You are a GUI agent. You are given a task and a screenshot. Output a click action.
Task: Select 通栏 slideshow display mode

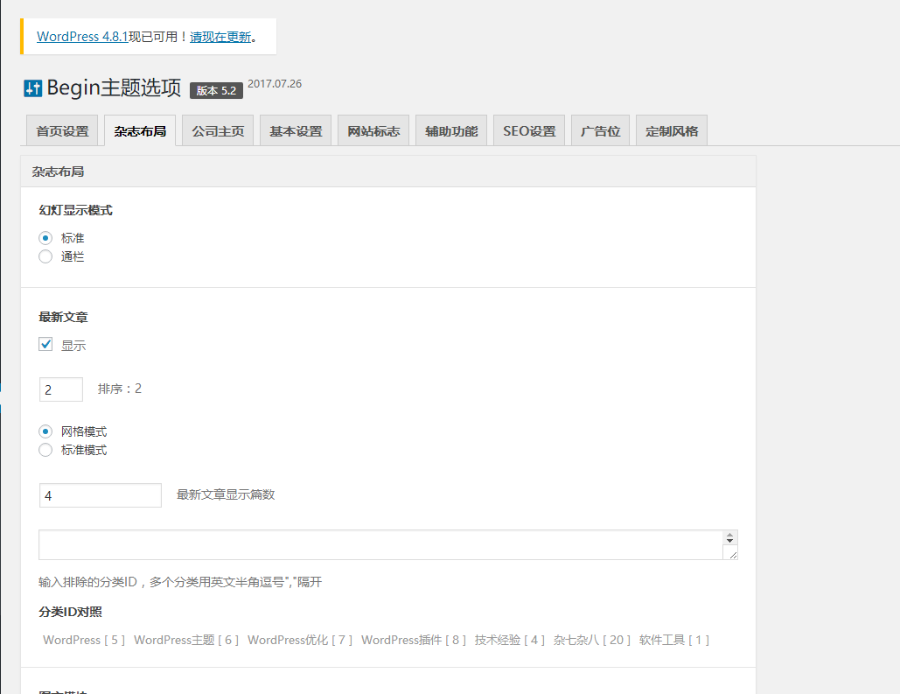click(45, 257)
